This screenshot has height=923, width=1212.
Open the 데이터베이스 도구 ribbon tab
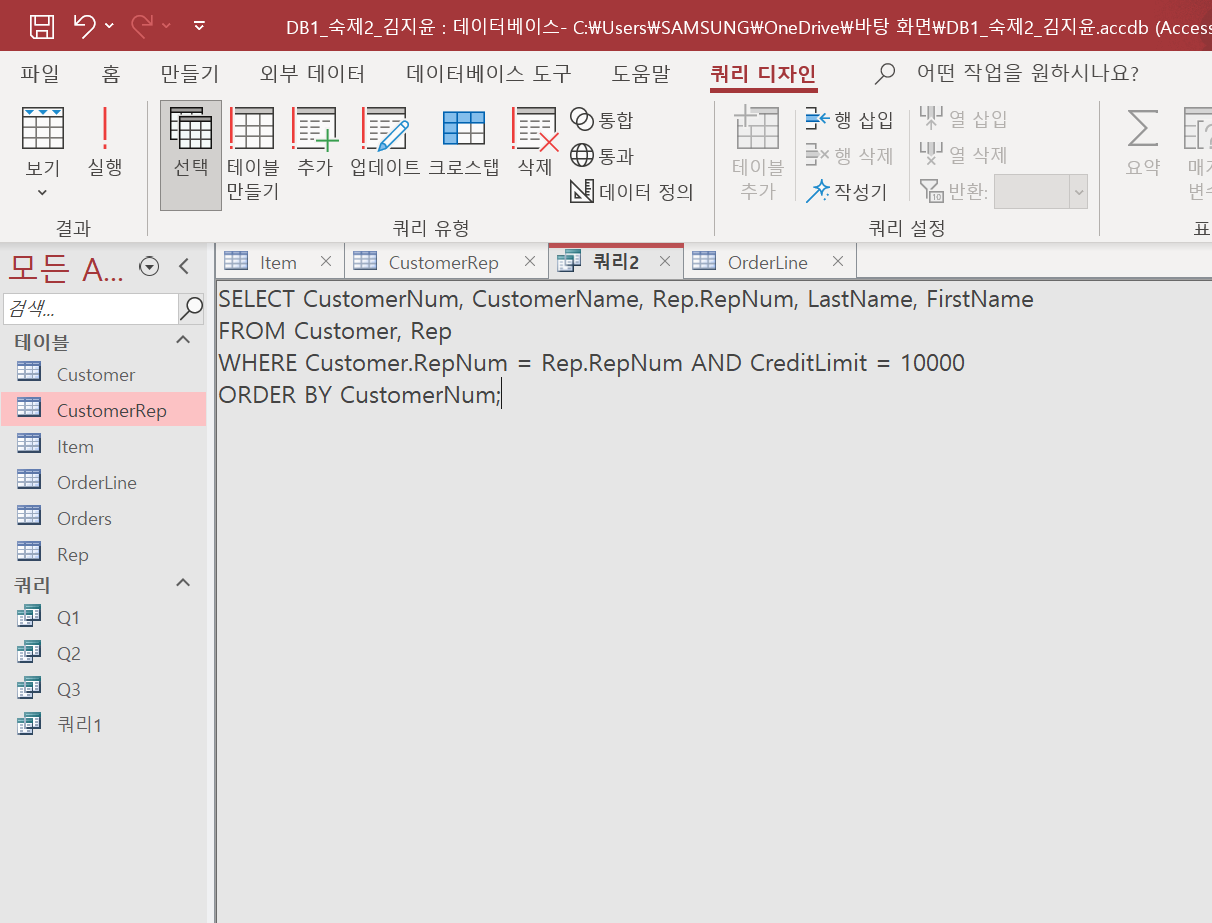pyautogui.click(x=489, y=73)
